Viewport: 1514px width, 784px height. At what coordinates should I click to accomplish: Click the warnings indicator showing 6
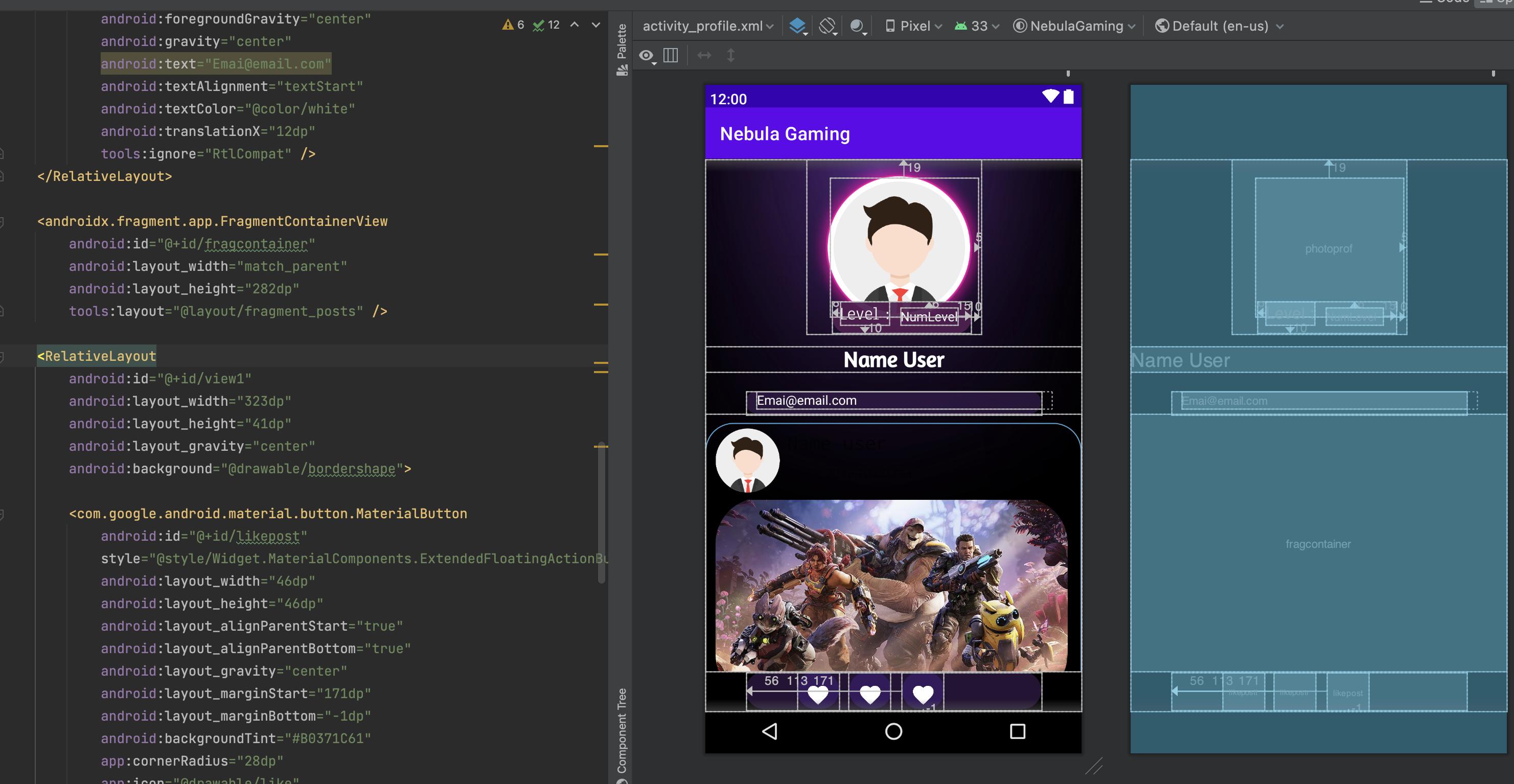click(513, 25)
